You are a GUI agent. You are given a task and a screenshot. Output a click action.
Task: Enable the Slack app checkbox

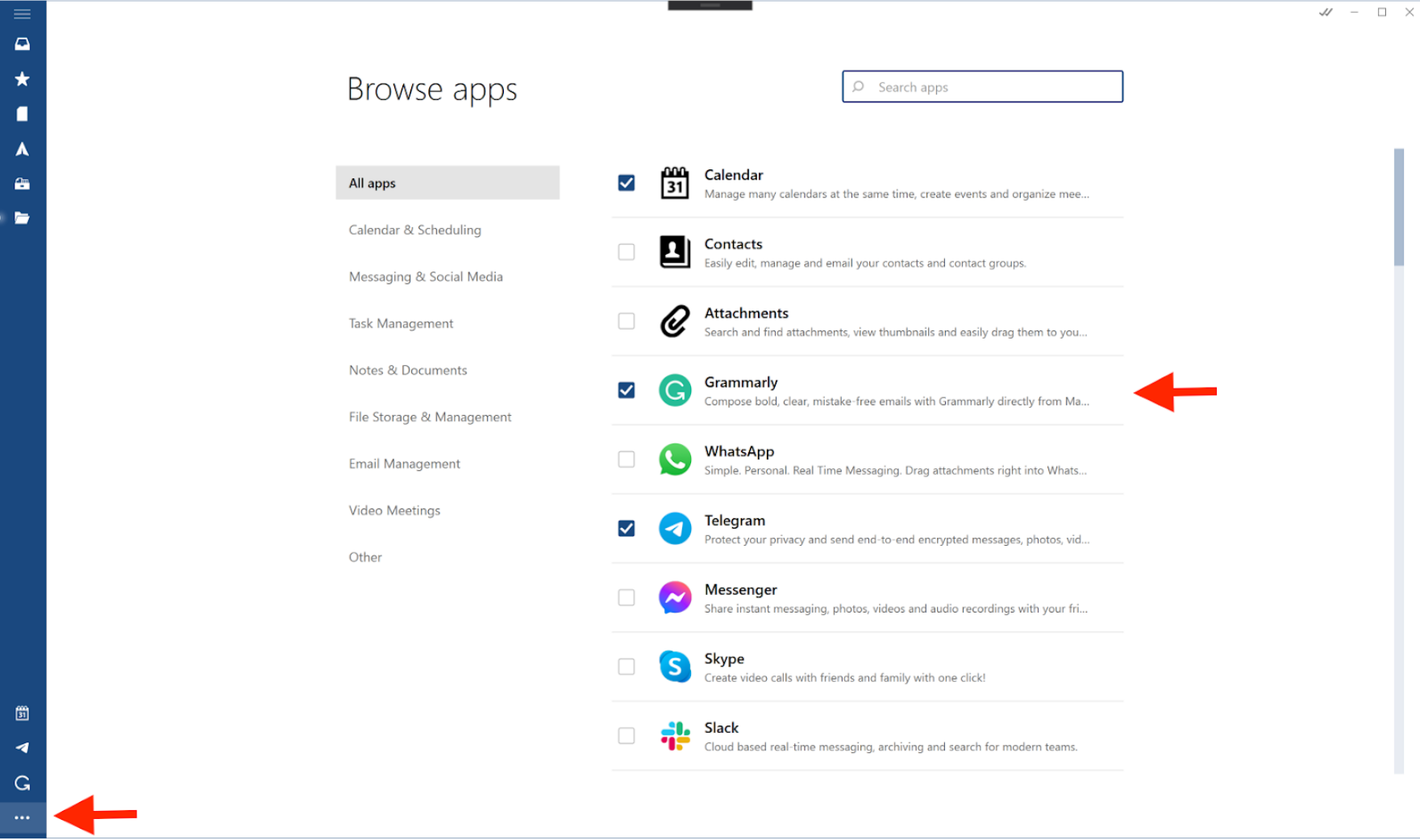pos(627,736)
